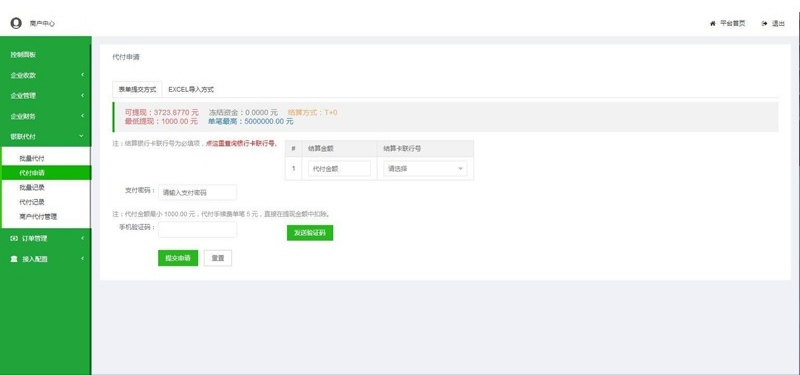Select the 代付申请 submenu item
The image size is (800, 375).
click(x=46, y=172)
